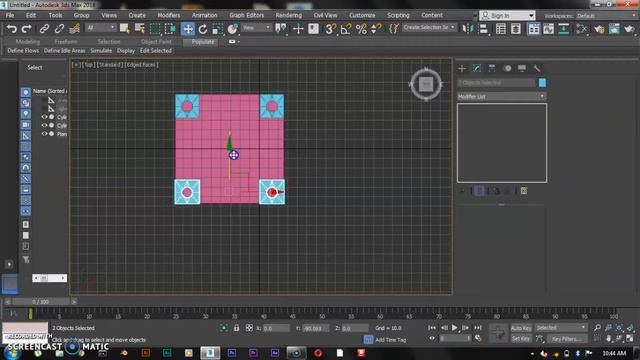This screenshot has height=360, width=640.
Task: Click the Go to End button
Action: pos(478,328)
